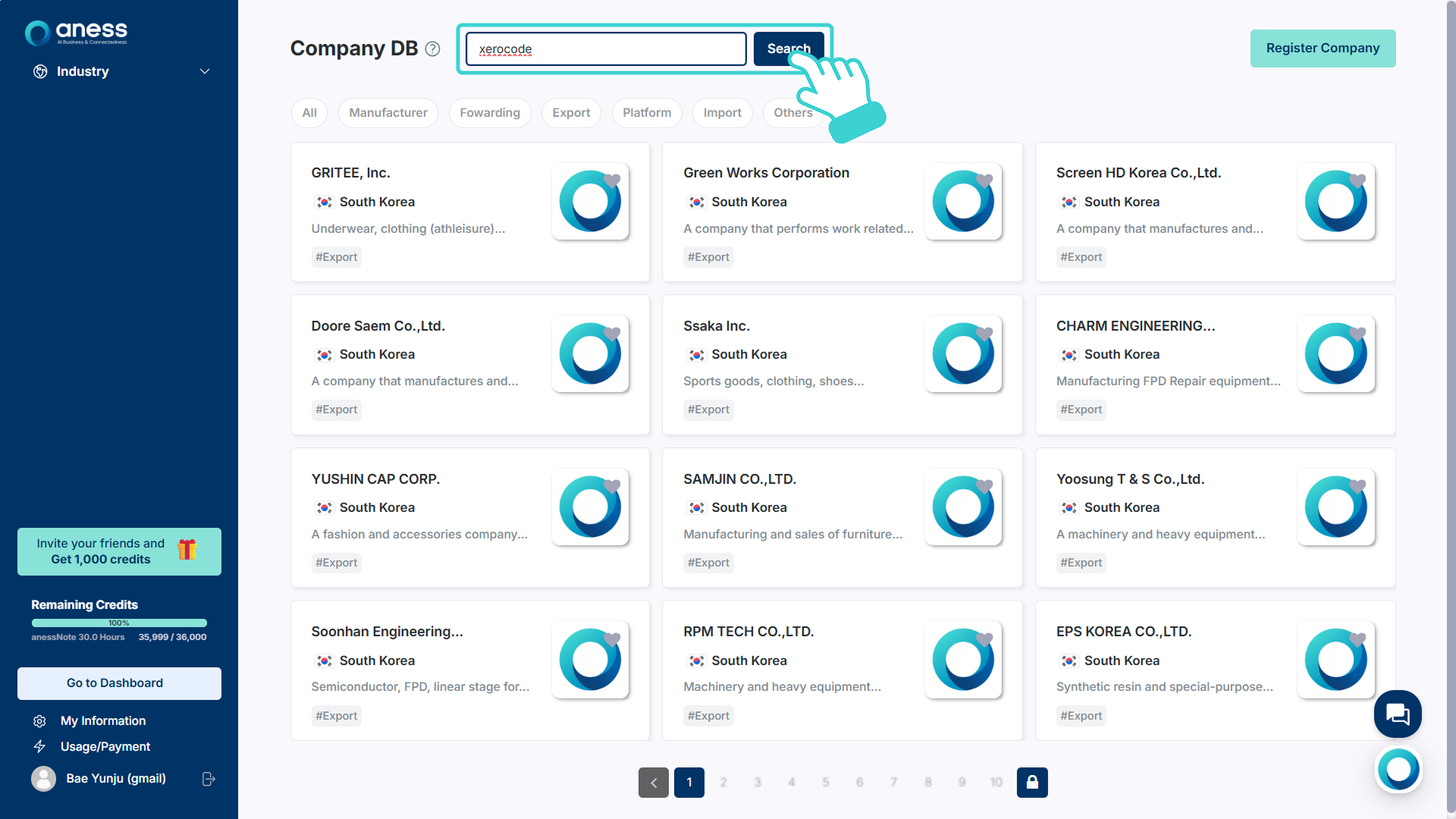Toggle favorite heart on EPS KOREA CO.,LTD.

point(1357,639)
